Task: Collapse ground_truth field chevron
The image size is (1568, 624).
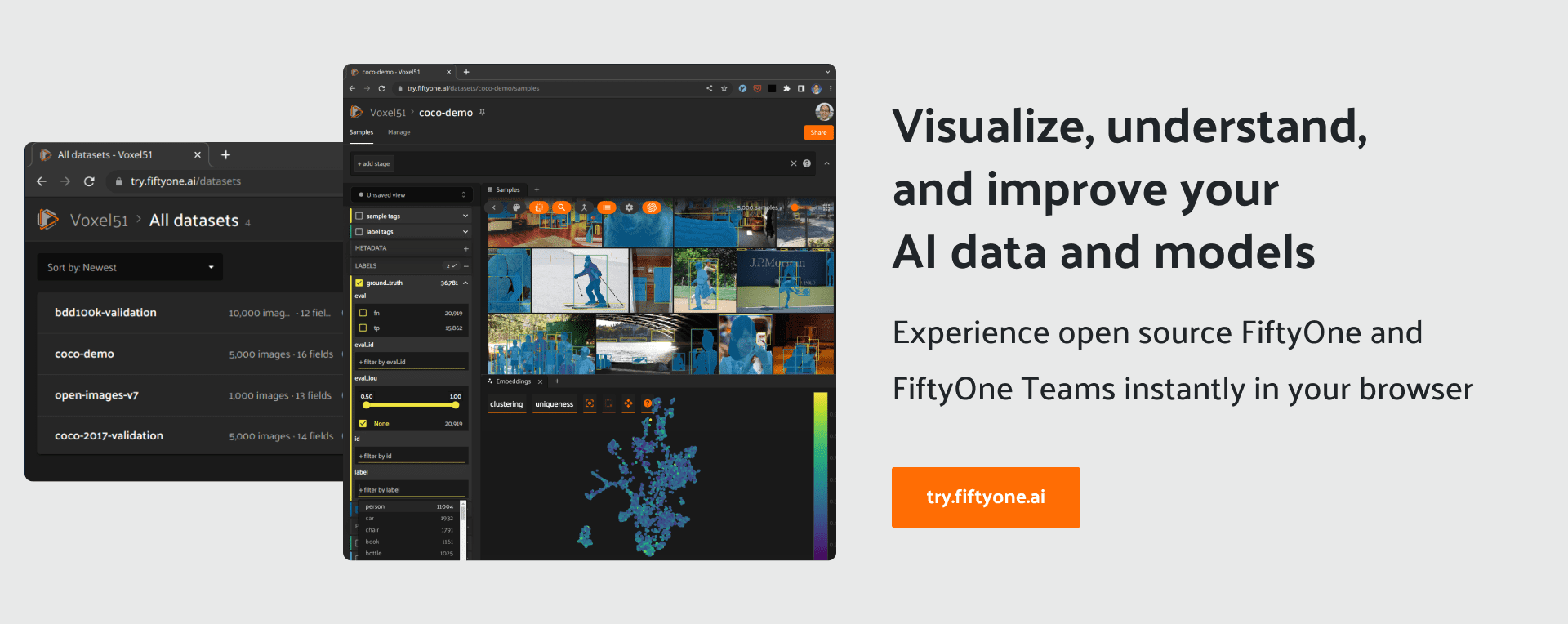Action: point(465,283)
